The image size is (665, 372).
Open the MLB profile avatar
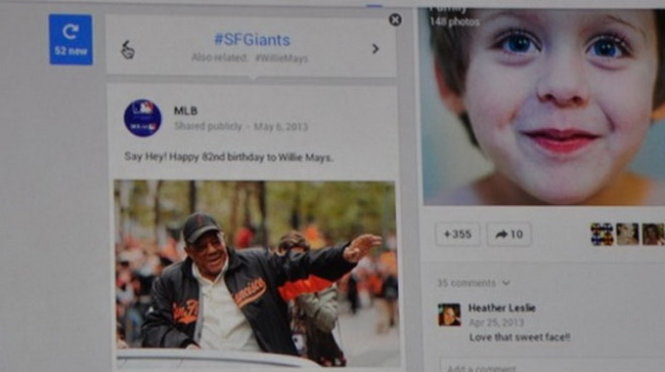coord(142,118)
